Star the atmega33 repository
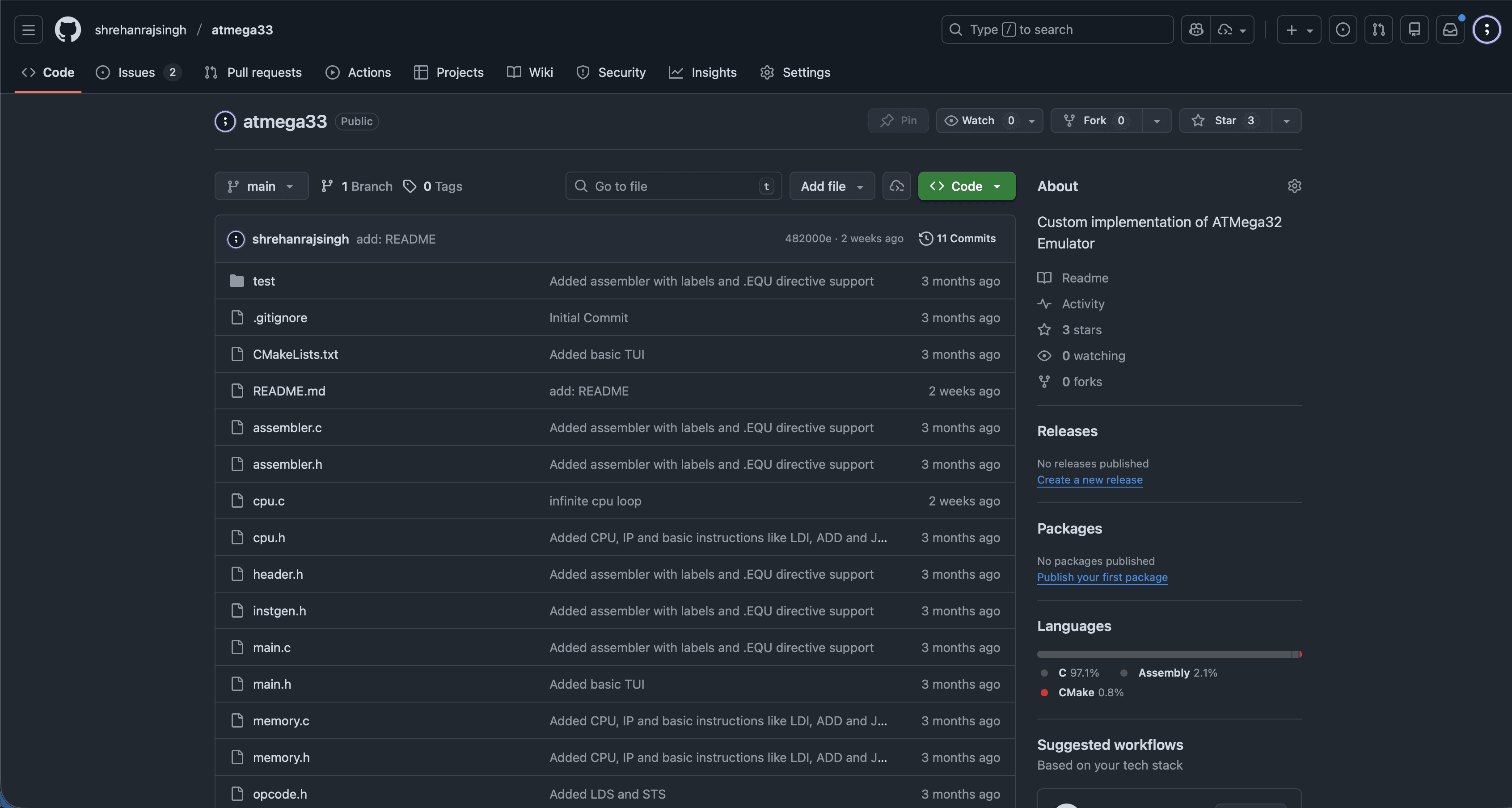The image size is (1512, 808). point(1225,120)
